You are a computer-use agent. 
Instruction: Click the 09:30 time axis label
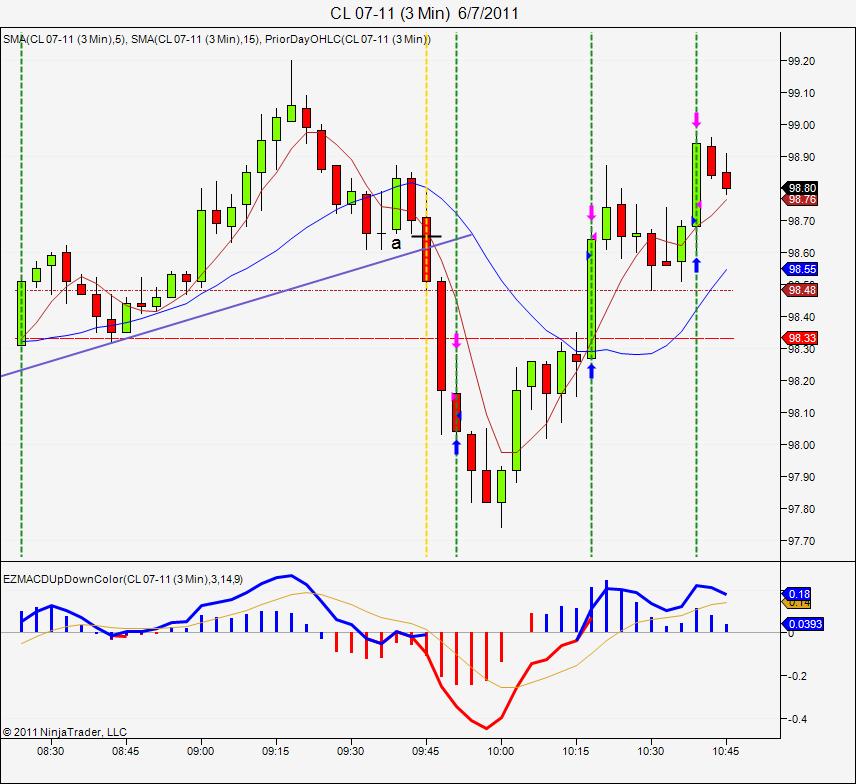350,751
